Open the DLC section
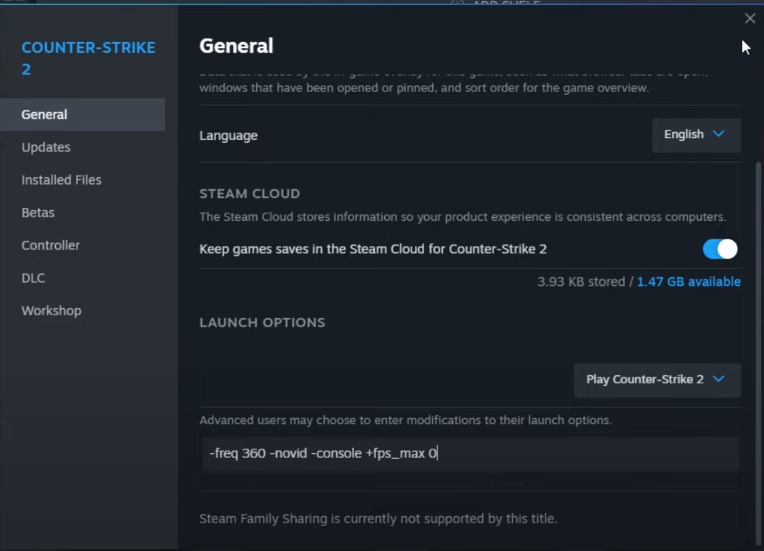This screenshot has height=551, width=764. click(x=33, y=278)
